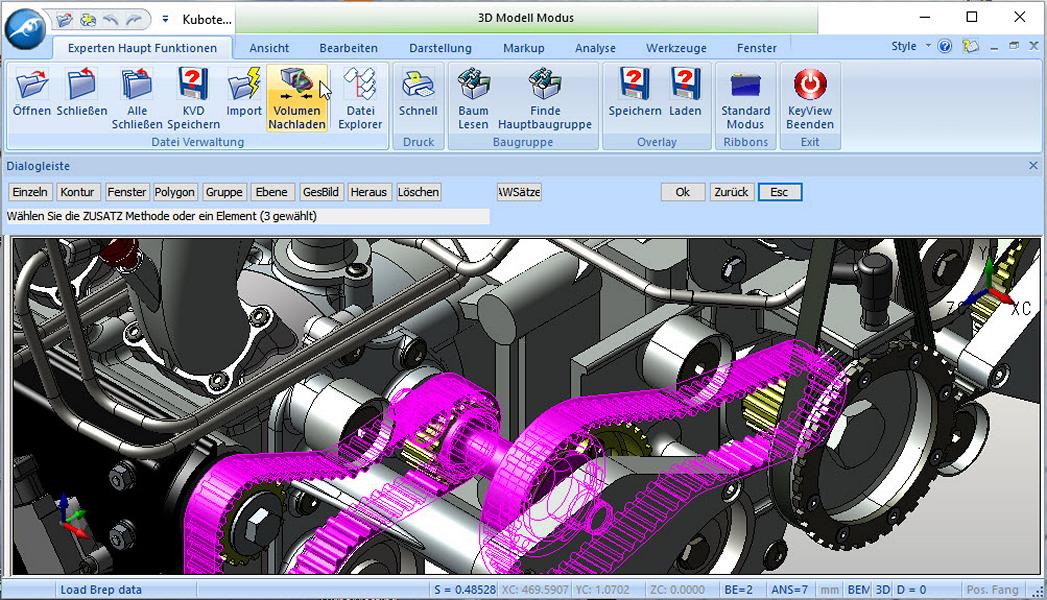The height and width of the screenshot is (600, 1047).
Task: Click the blue help question mark icon
Action: pyautogui.click(x=944, y=47)
